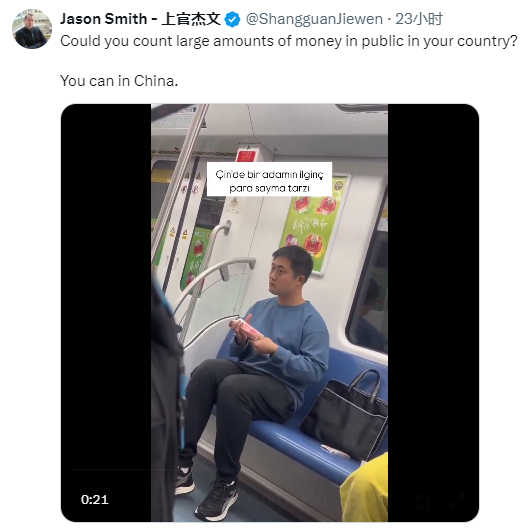Click the 0:21 video duration label

pyautogui.click(x=95, y=500)
